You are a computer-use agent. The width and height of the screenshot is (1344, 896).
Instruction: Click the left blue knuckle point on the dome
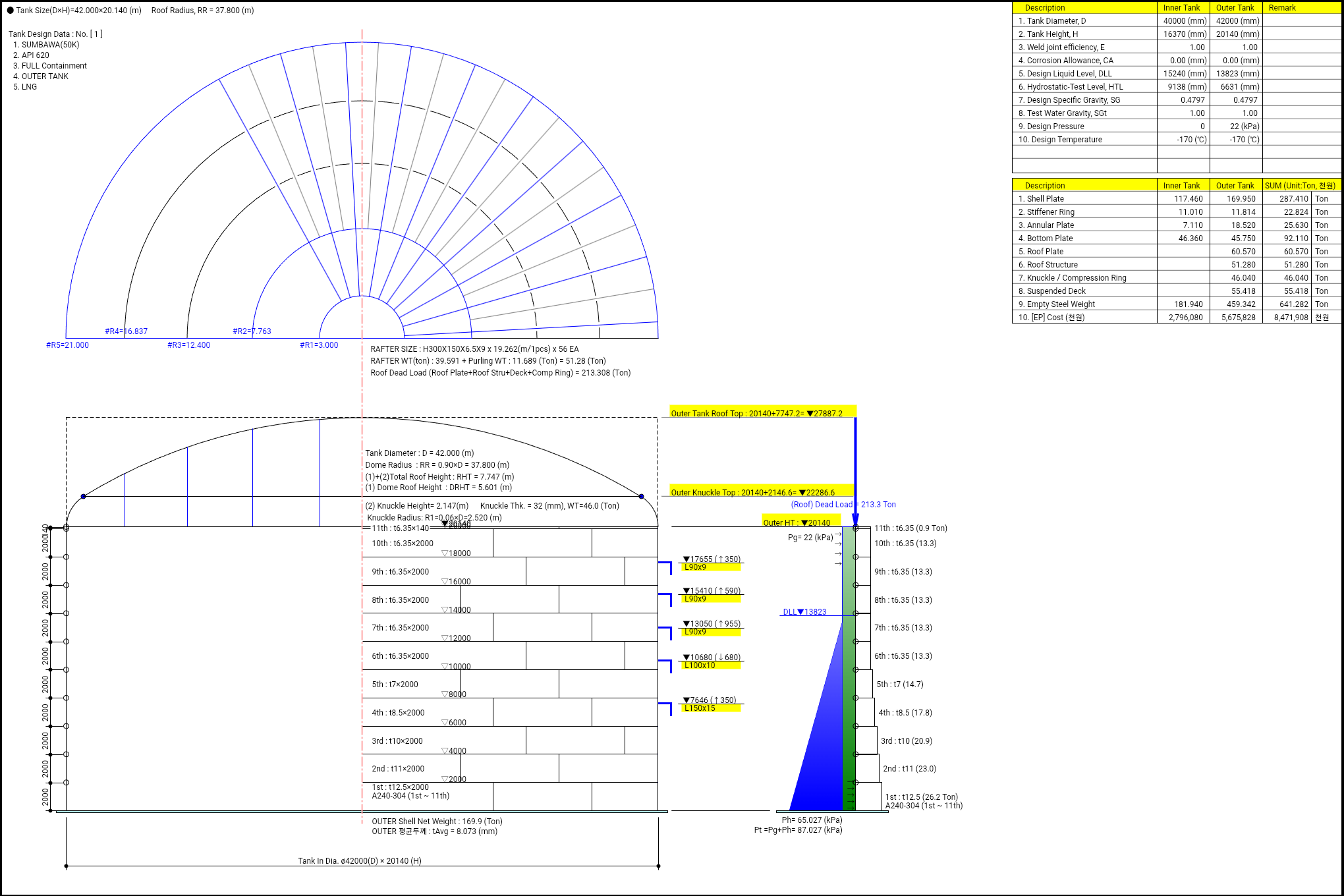[83, 496]
